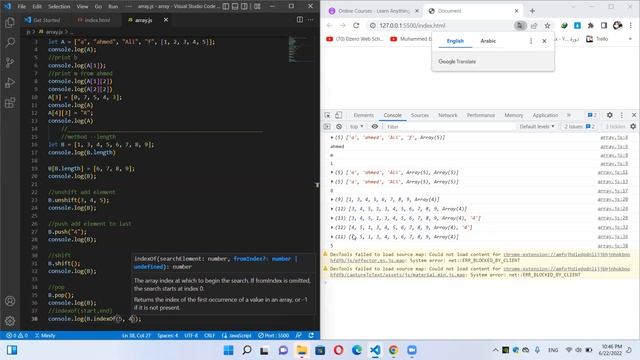Screen dimensions: 640x360
Task: Go back in the Chrome browser
Action: pyautogui.click(x=329, y=25)
